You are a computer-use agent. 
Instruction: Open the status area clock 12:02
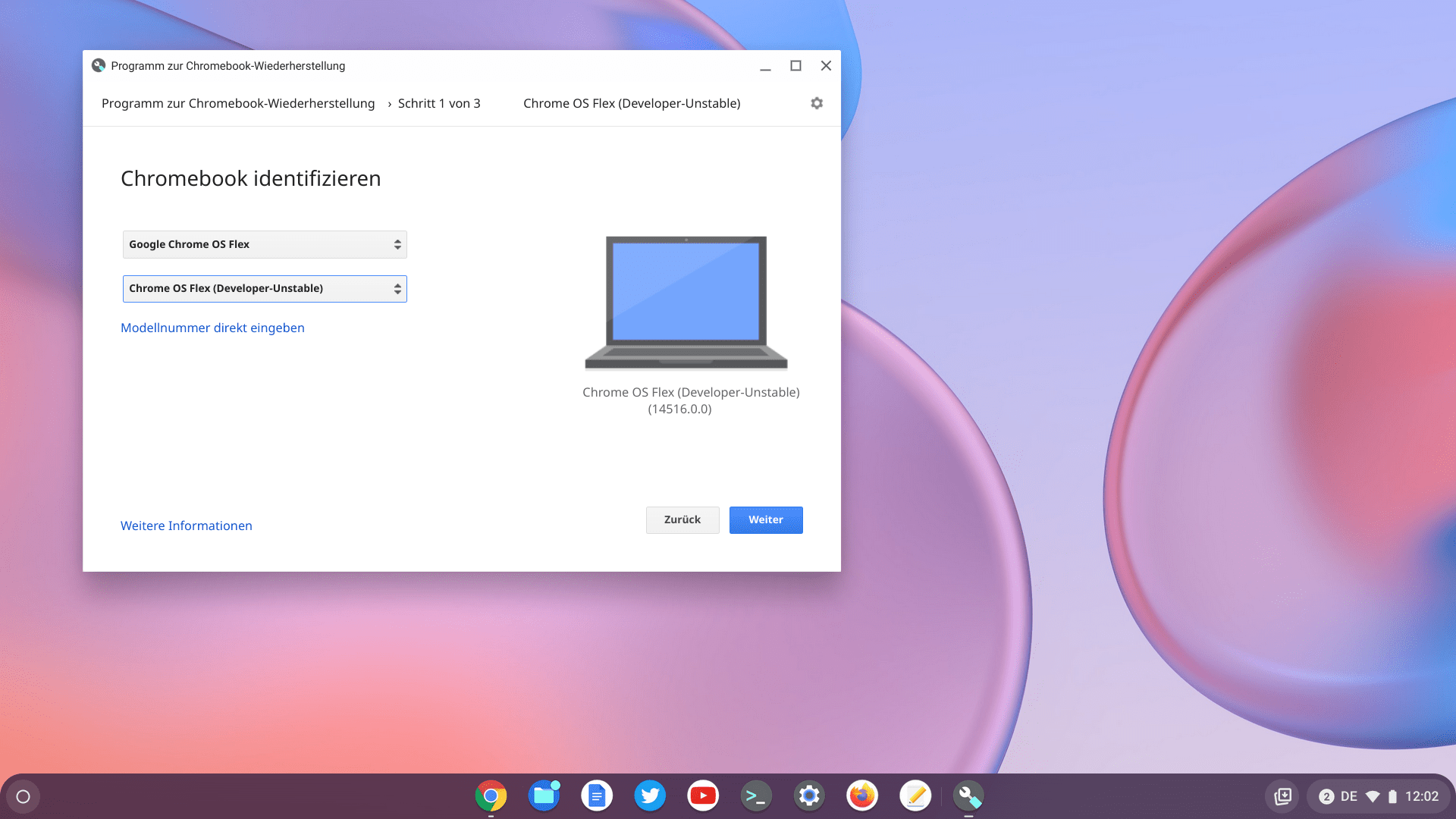coord(1422,796)
